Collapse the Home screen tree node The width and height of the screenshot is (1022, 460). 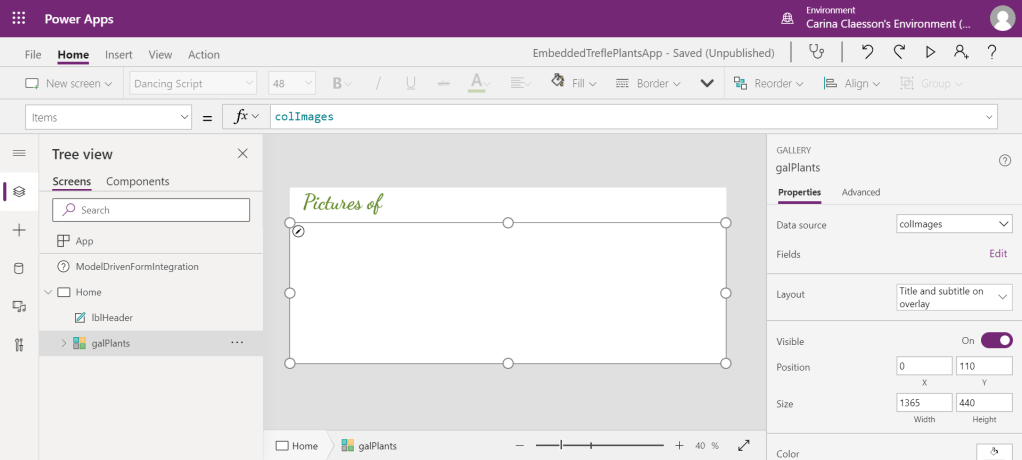[47, 292]
